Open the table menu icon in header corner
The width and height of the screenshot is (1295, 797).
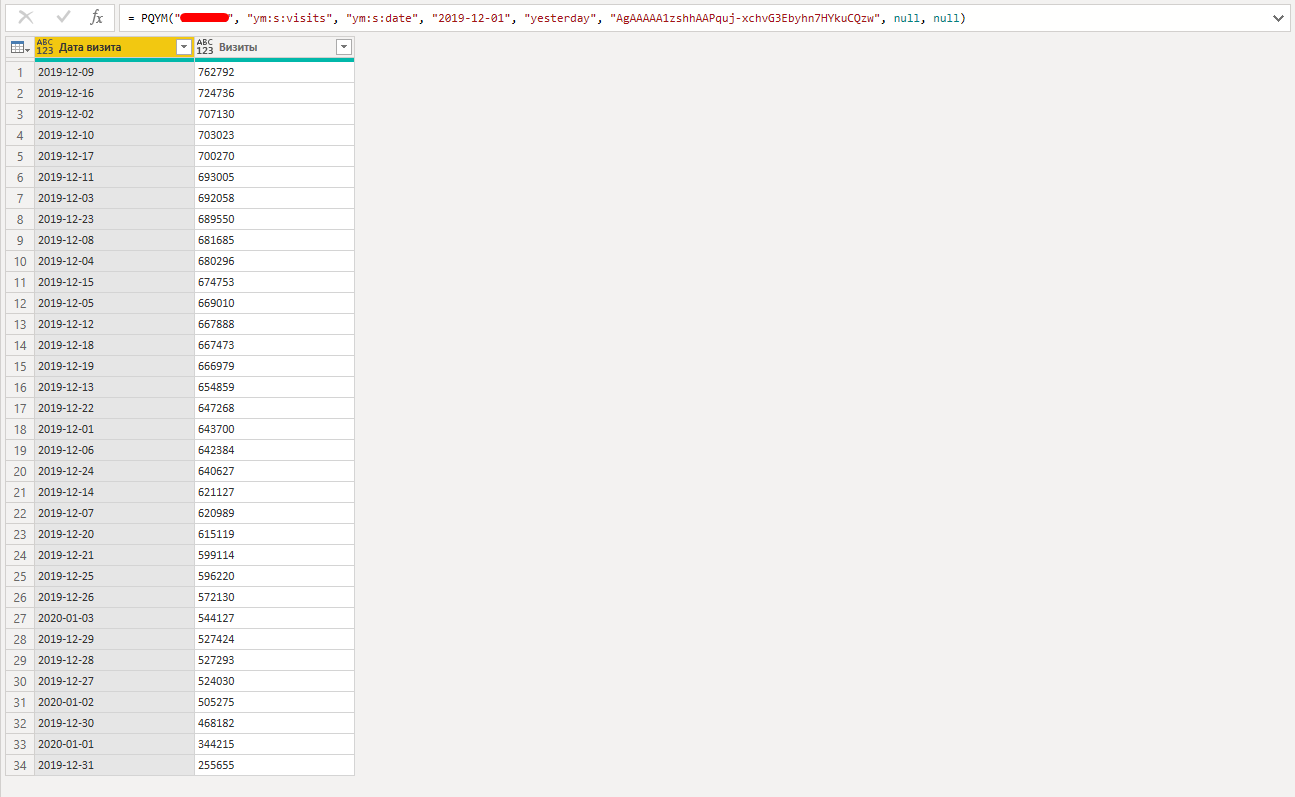pyautogui.click(x=20, y=47)
